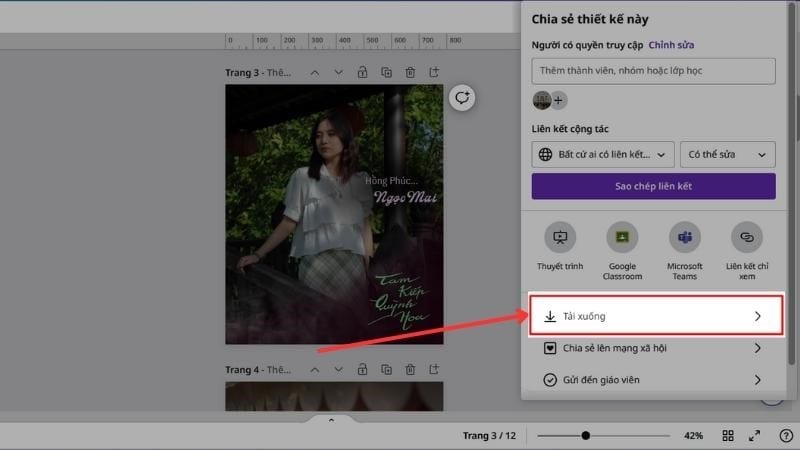
Task: Open the Bất cứ ai có liên kết dropdown
Action: tap(603, 155)
